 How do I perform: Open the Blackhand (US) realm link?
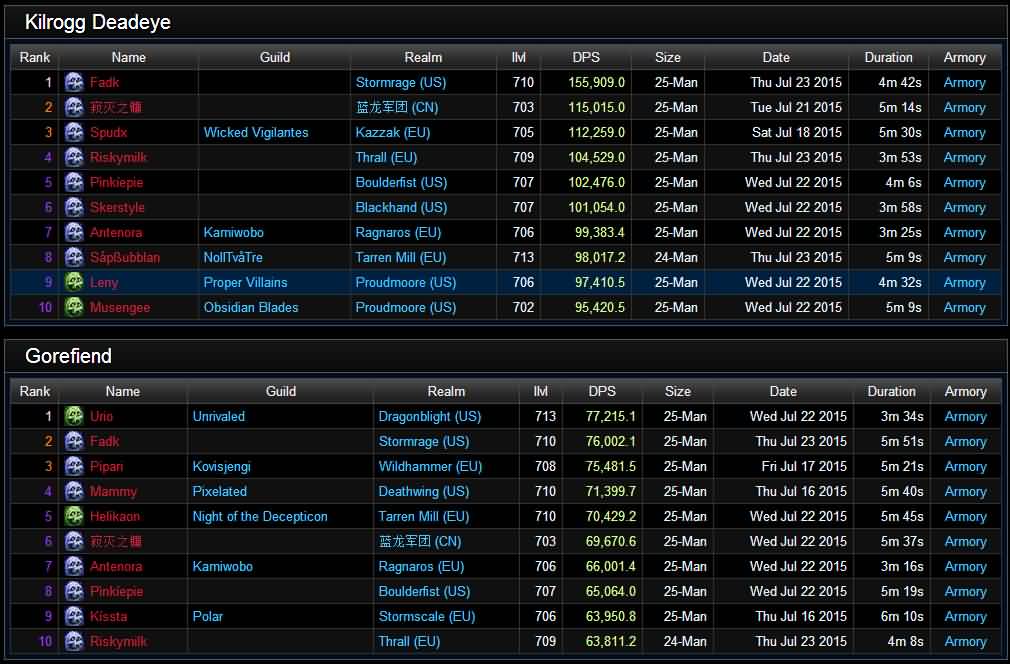[x=401, y=207]
